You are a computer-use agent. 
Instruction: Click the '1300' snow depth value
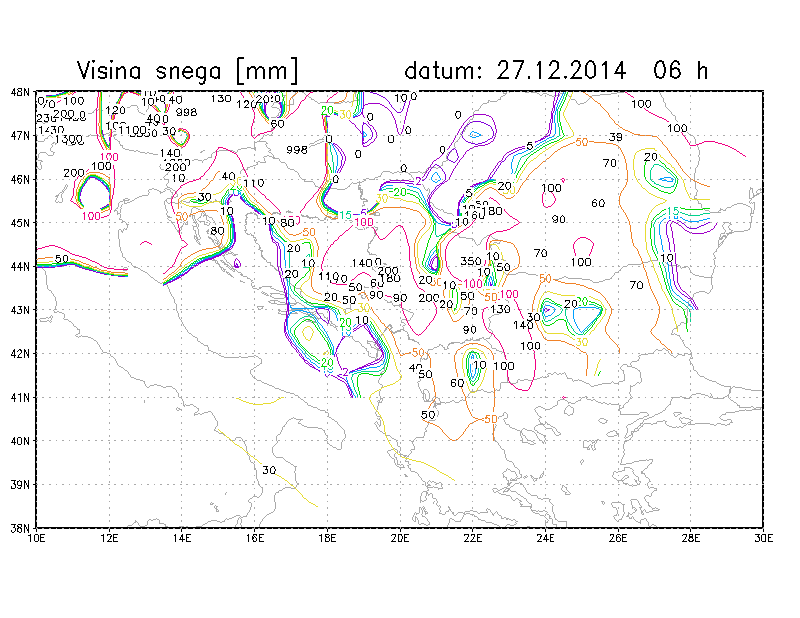point(68,139)
